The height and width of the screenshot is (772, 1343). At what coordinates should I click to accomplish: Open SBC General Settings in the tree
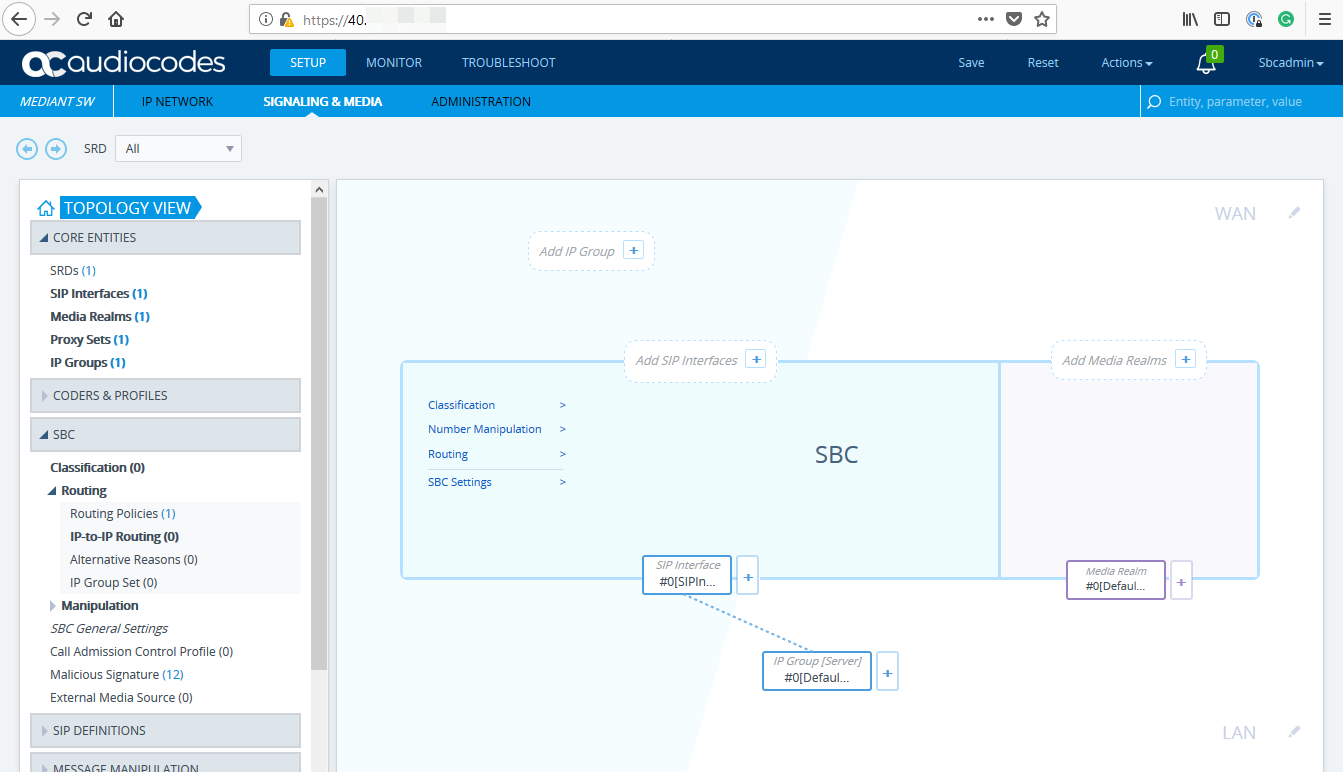(109, 629)
